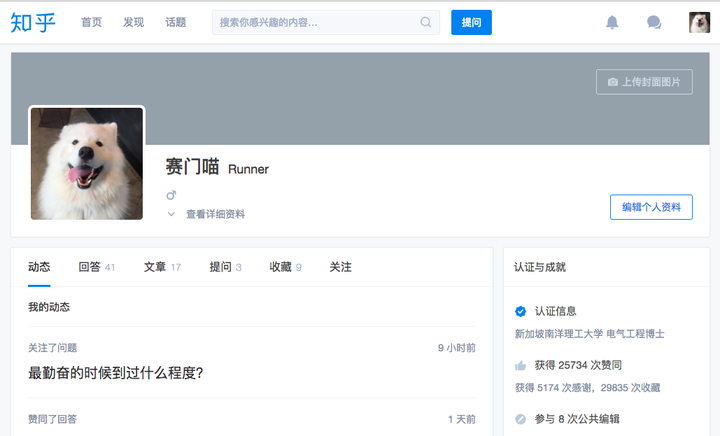
Task: Click 认证信息 label
Action: [x=555, y=311]
